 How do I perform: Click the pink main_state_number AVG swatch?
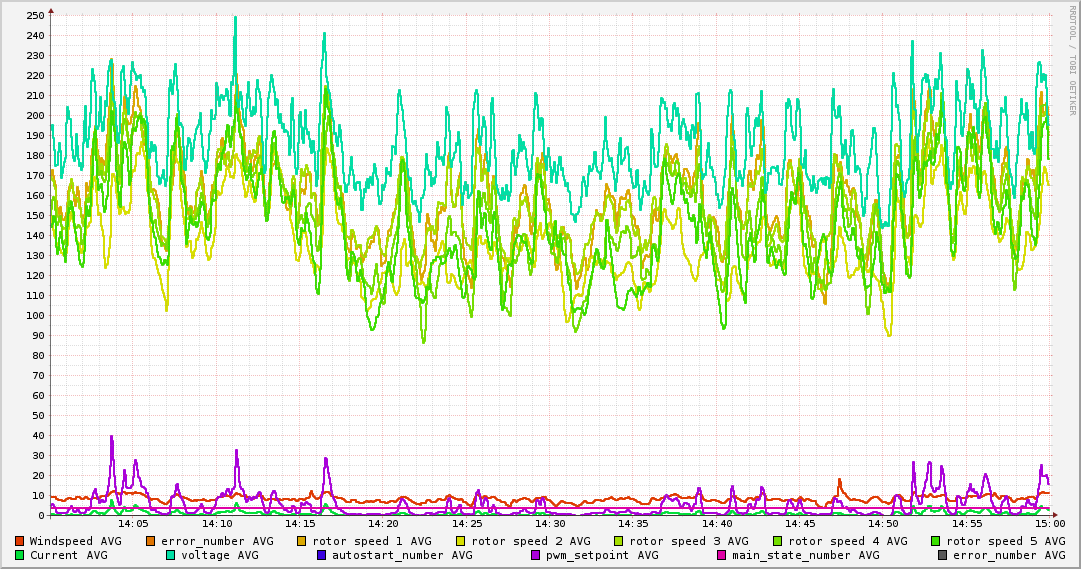(722, 555)
